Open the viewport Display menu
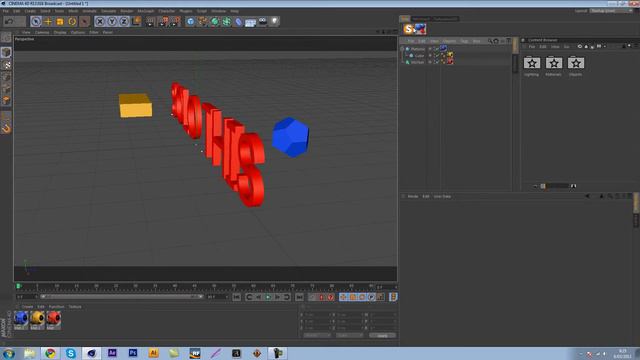This screenshot has width=640, height=360. click(60, 32)
